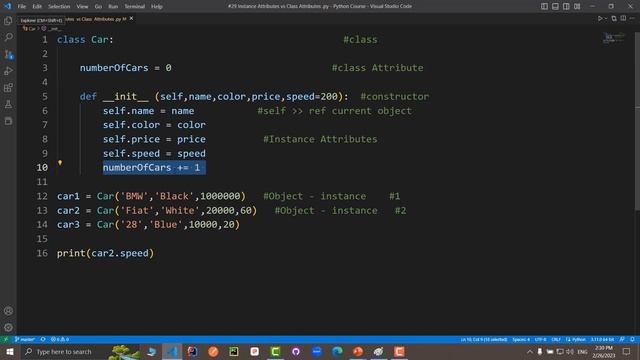Open the Source Control view

pyautogui.click(x=8, y=54)
